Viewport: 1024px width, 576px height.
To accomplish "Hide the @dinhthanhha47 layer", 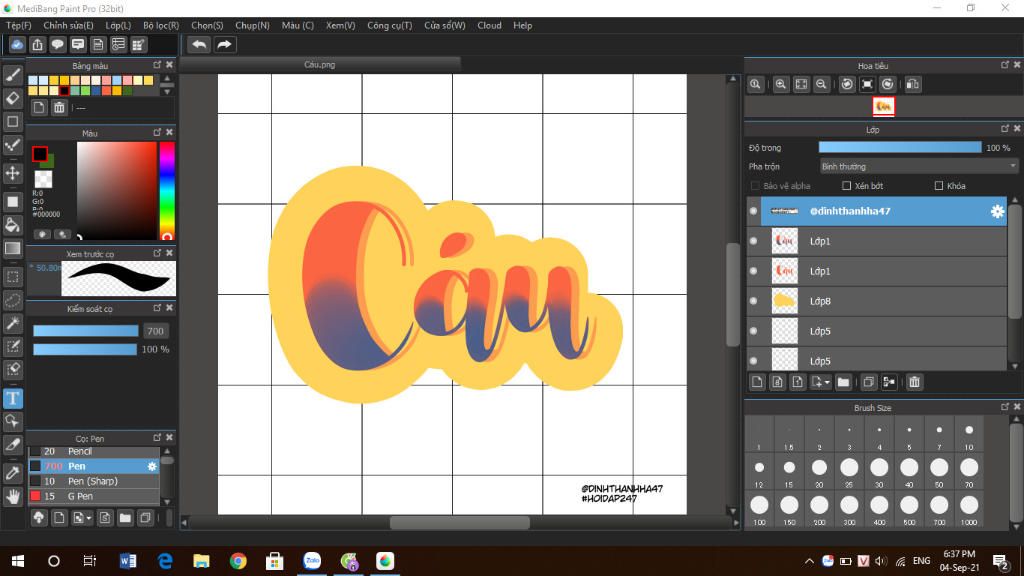I will click(x=754, y=211).
